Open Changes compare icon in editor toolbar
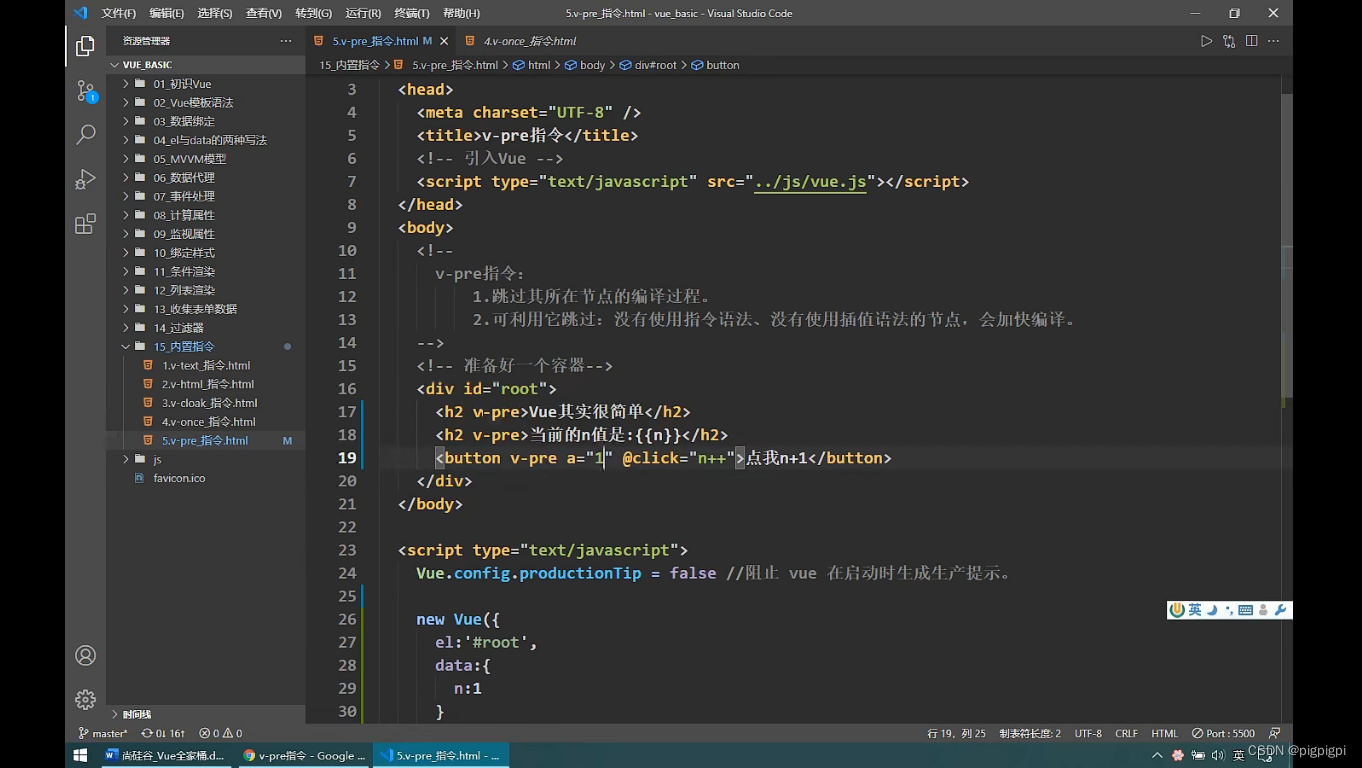 pyautogui.click(x=1229, y=41)
